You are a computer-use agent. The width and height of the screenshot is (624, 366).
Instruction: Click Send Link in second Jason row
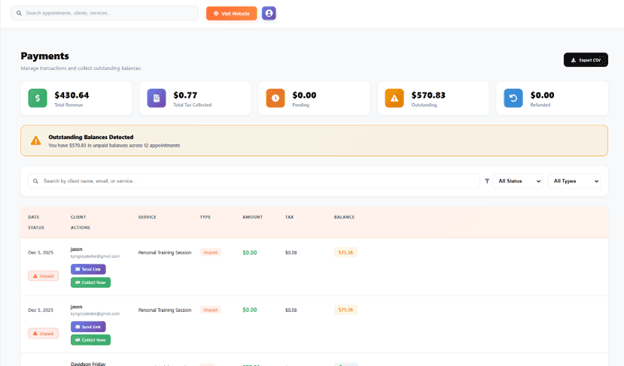coord(88,327)
